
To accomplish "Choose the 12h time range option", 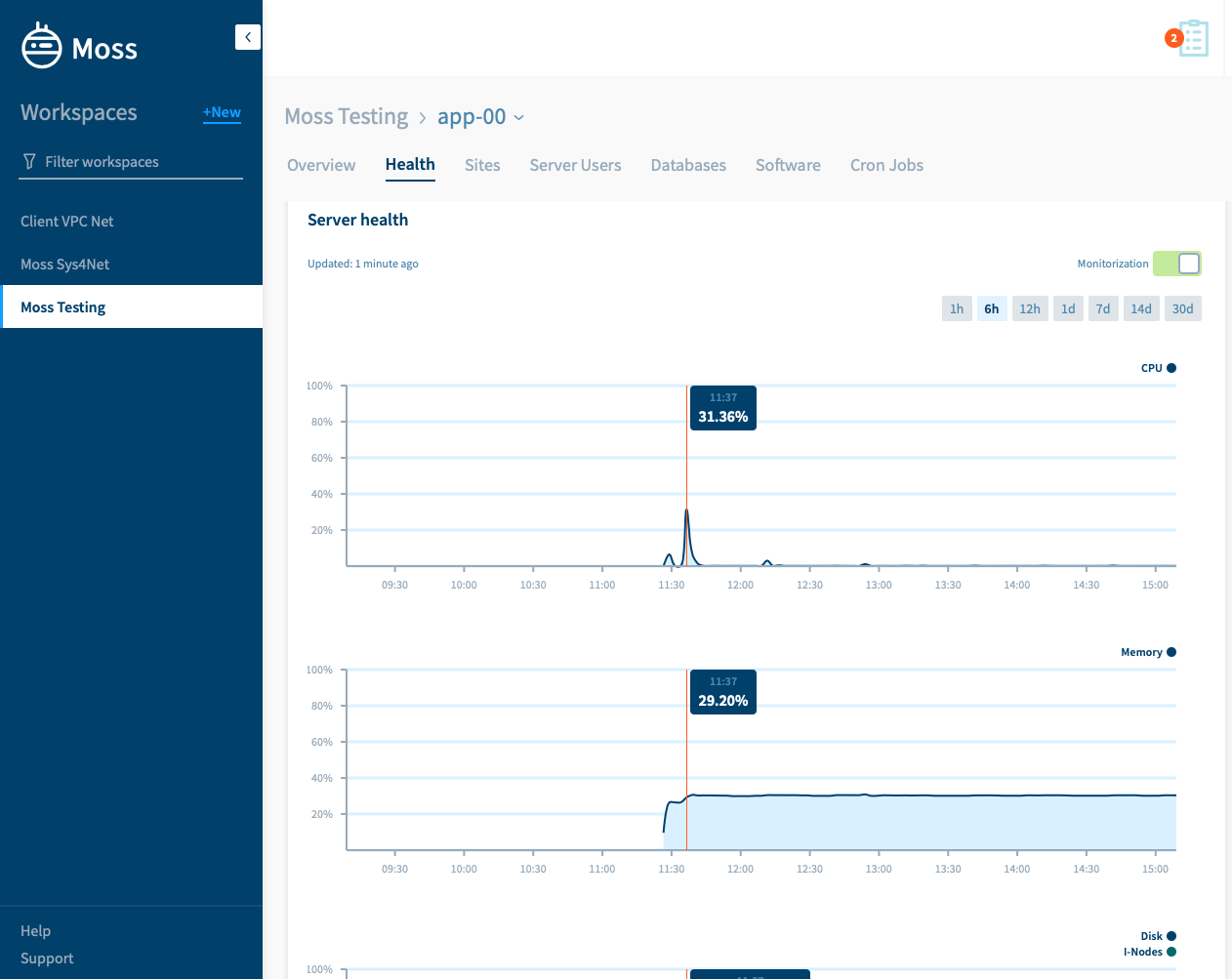I will tap(1030, 308).
